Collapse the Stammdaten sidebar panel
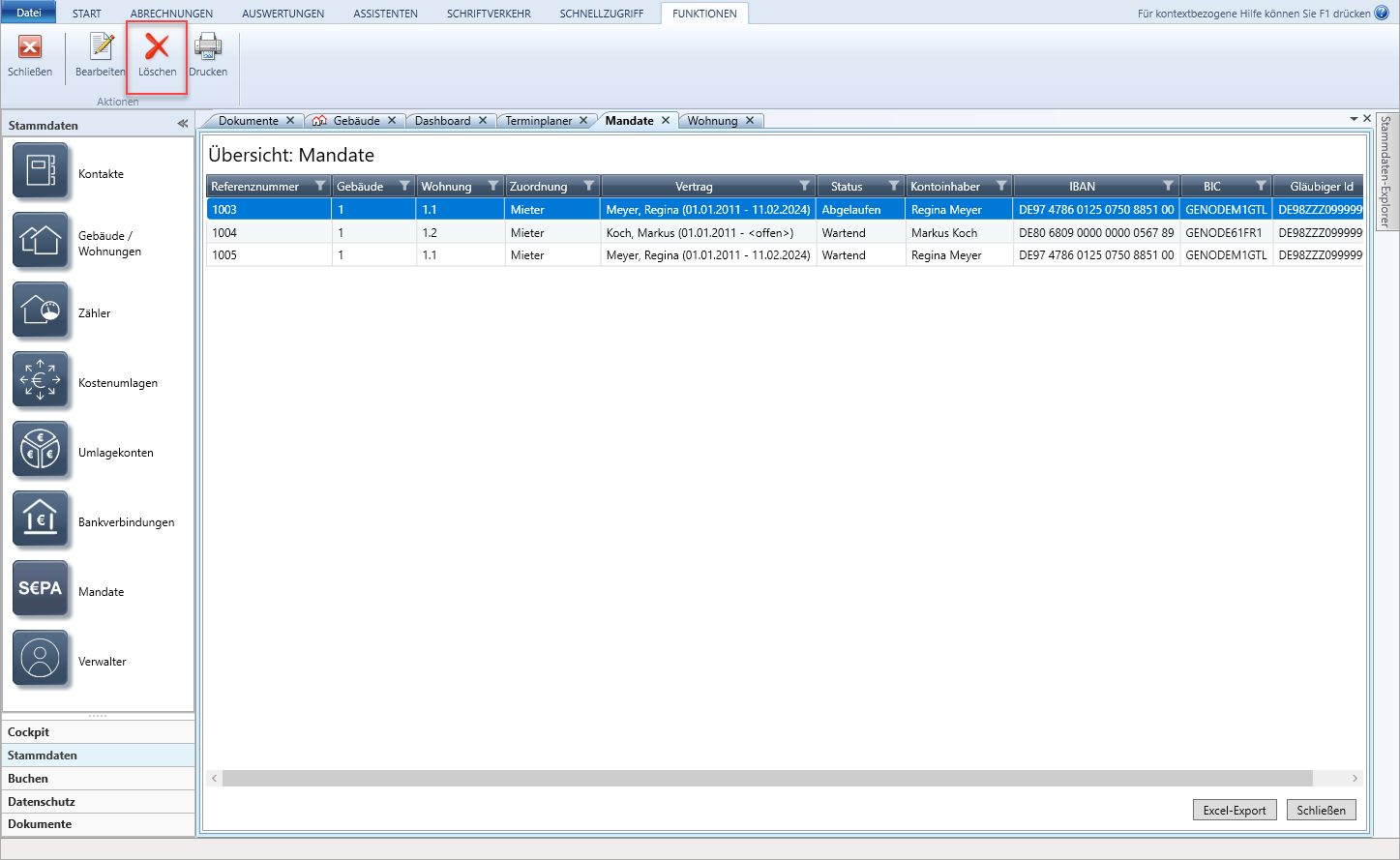This screenshot has width=1400, height=860. (182, 124)
